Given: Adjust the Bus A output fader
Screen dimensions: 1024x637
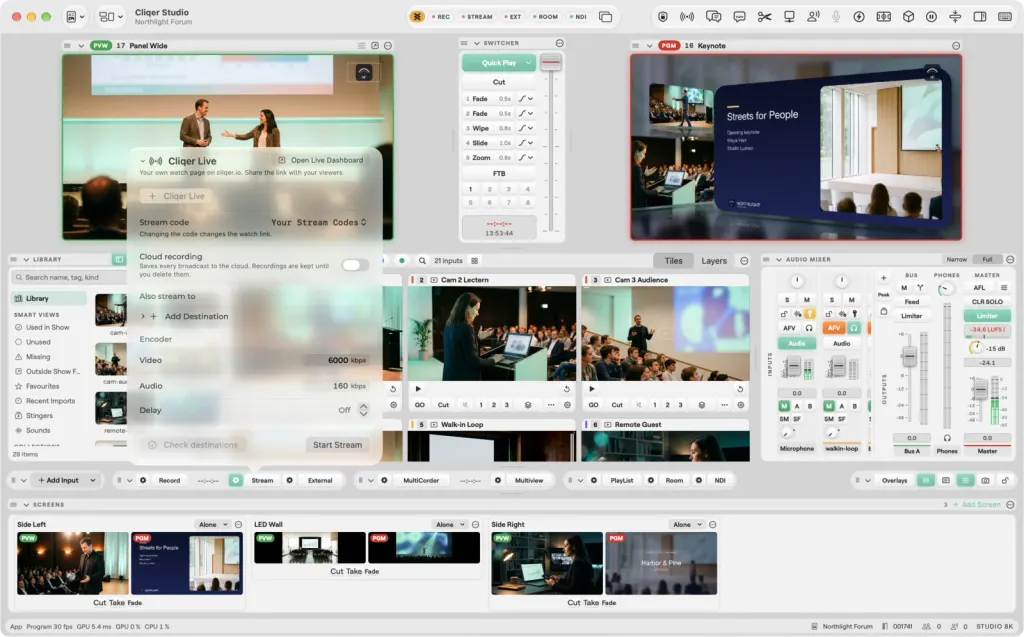Looking at the screenshot, I should (x=909, y=357).
